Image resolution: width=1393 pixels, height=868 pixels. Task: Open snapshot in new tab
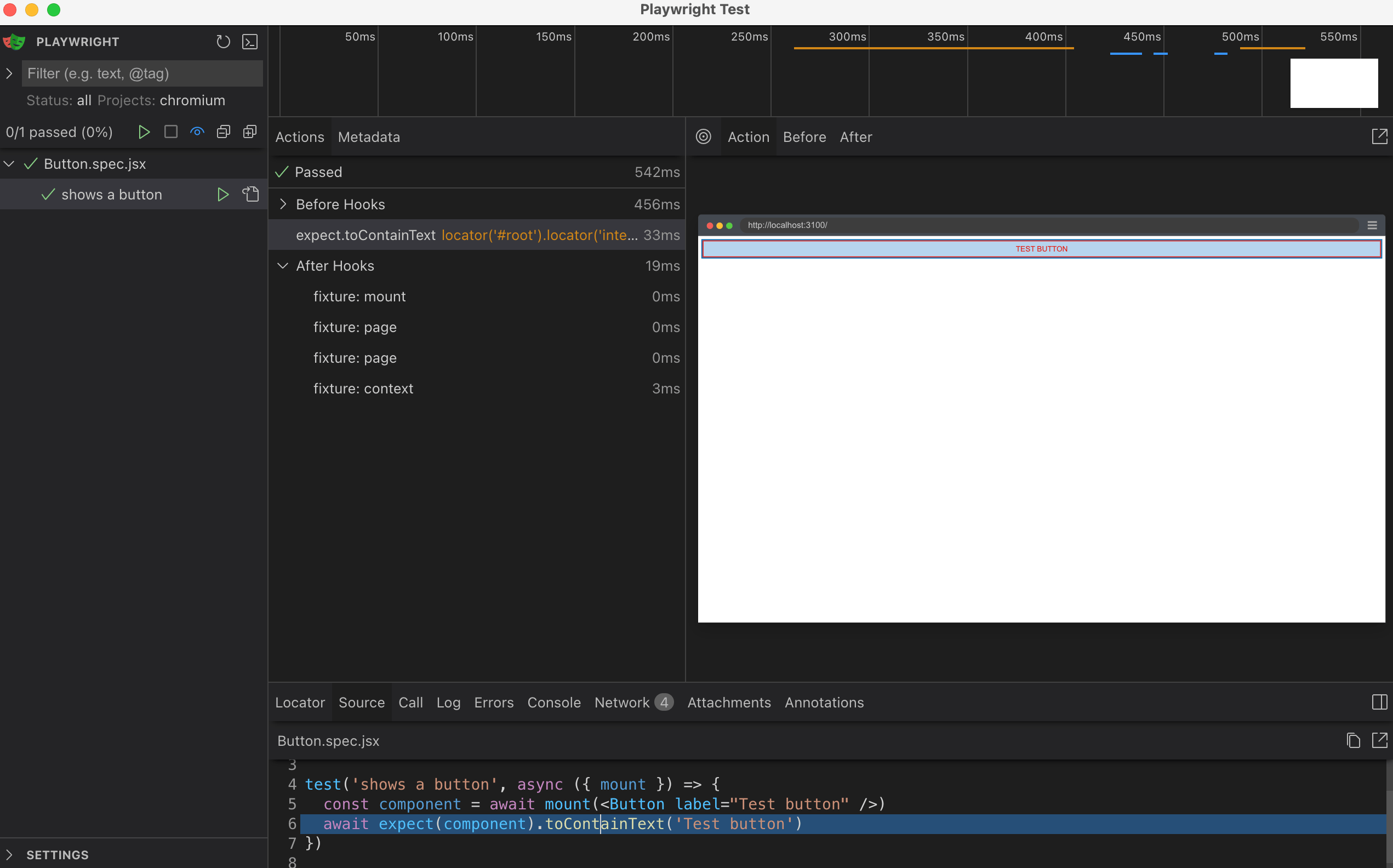pos(1379,136)
